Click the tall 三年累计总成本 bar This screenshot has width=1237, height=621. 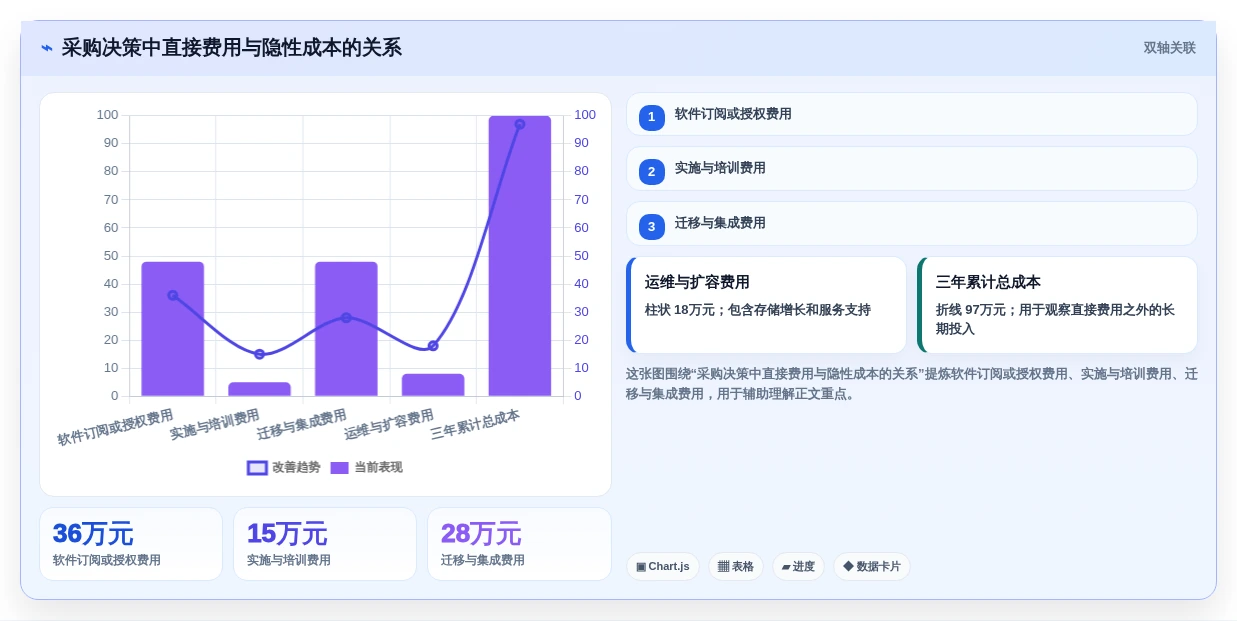click(520, 256)
